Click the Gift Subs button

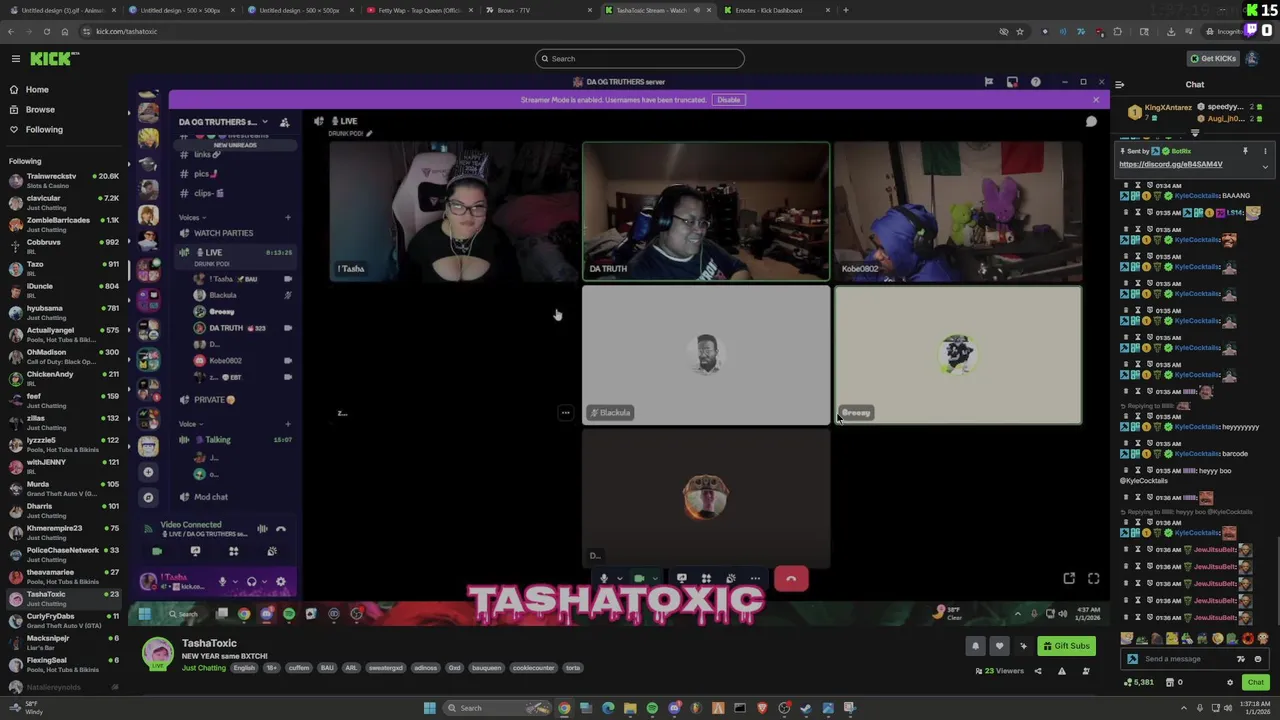[1065, 646]
